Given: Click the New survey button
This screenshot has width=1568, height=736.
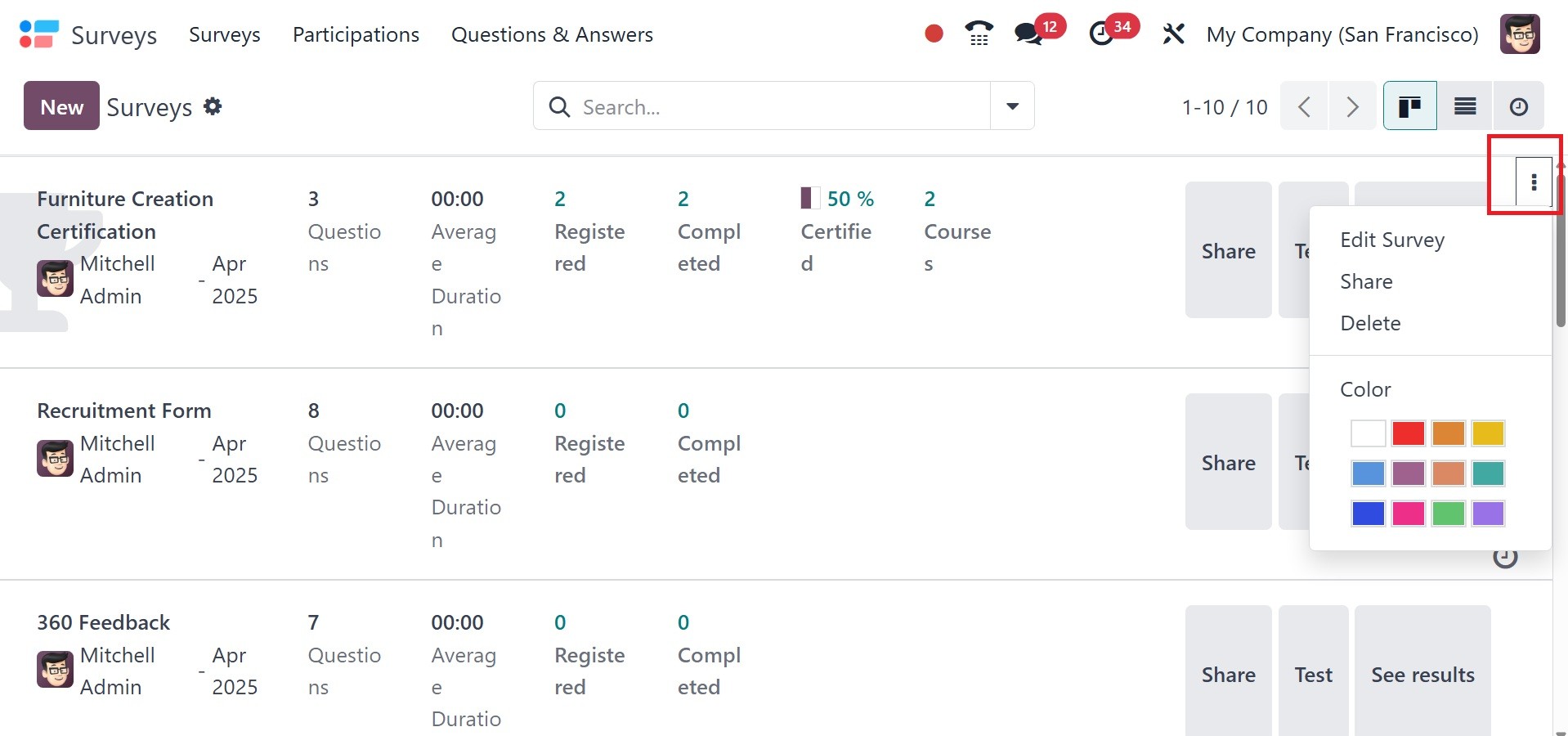Looking at the screenshot, I should [x=61, y=106].
